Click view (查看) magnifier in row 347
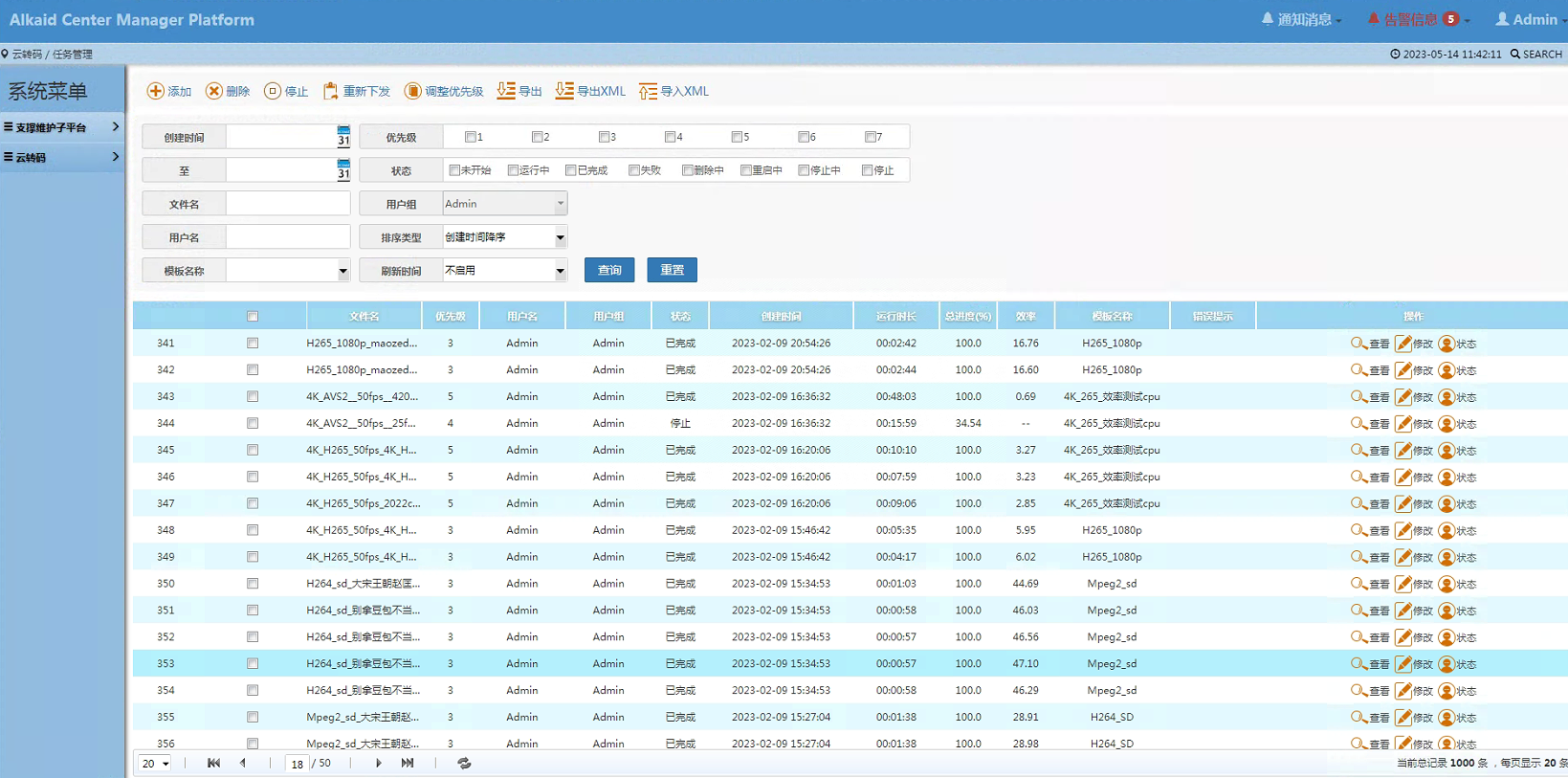 tap(1358, 503)
